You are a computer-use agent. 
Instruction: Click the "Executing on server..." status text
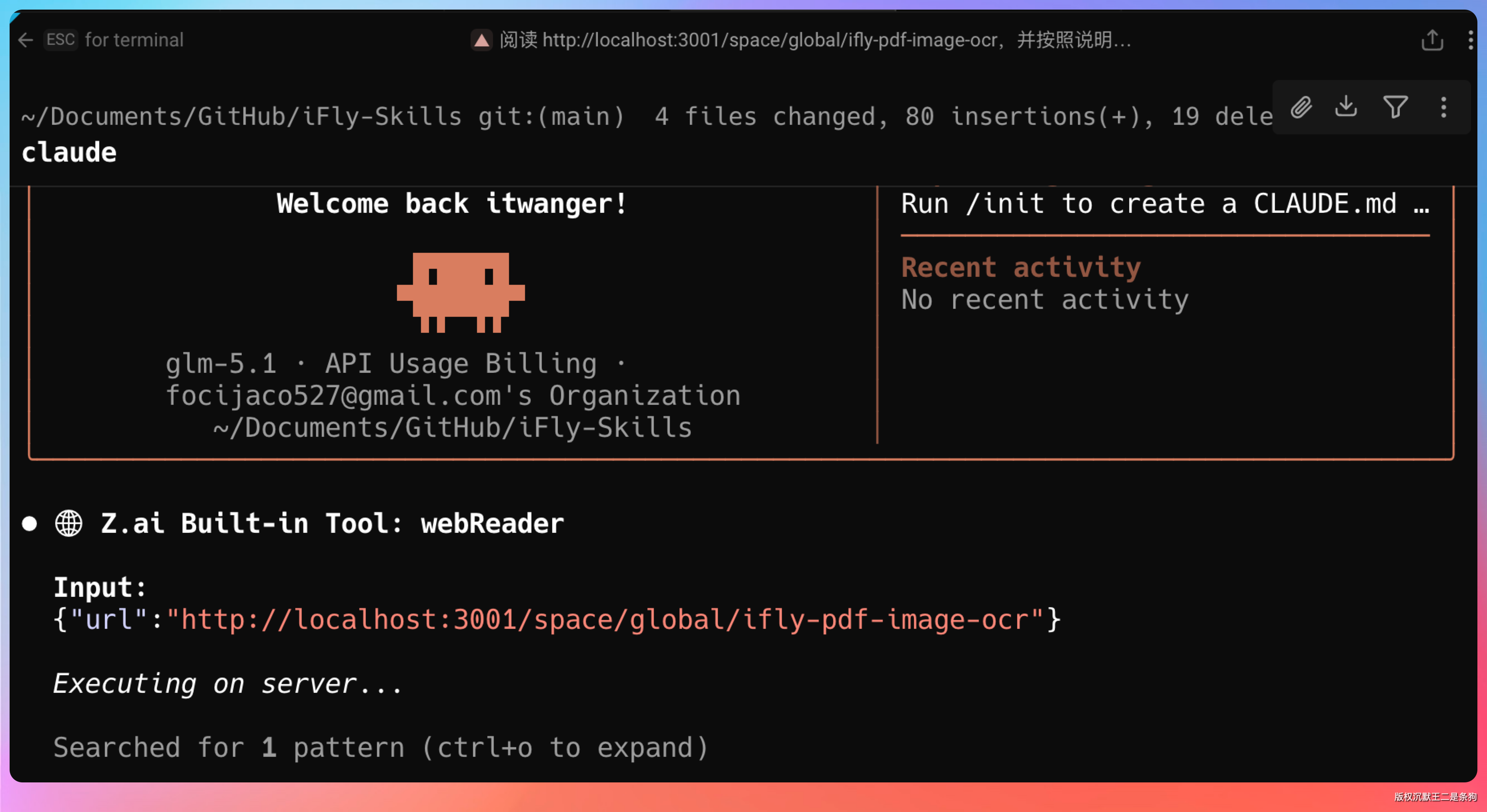tap(227, 683)
